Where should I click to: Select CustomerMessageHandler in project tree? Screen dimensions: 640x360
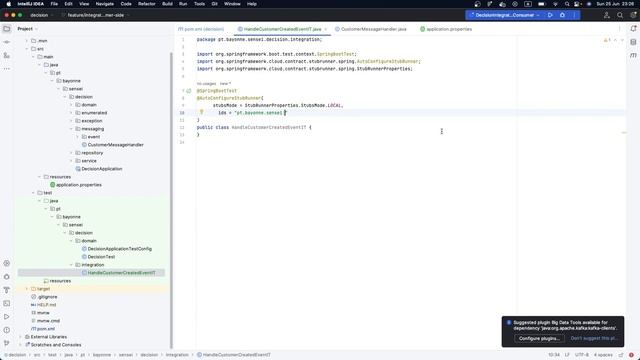[x=112, y=145]
